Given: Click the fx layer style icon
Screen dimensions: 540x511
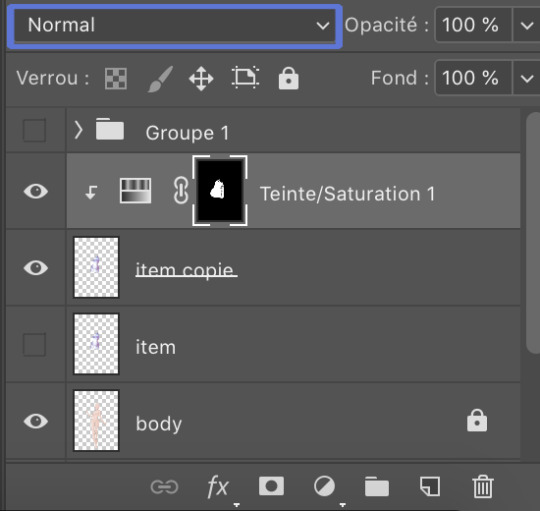Looking at the screenshot, I should tap(218, 487).
